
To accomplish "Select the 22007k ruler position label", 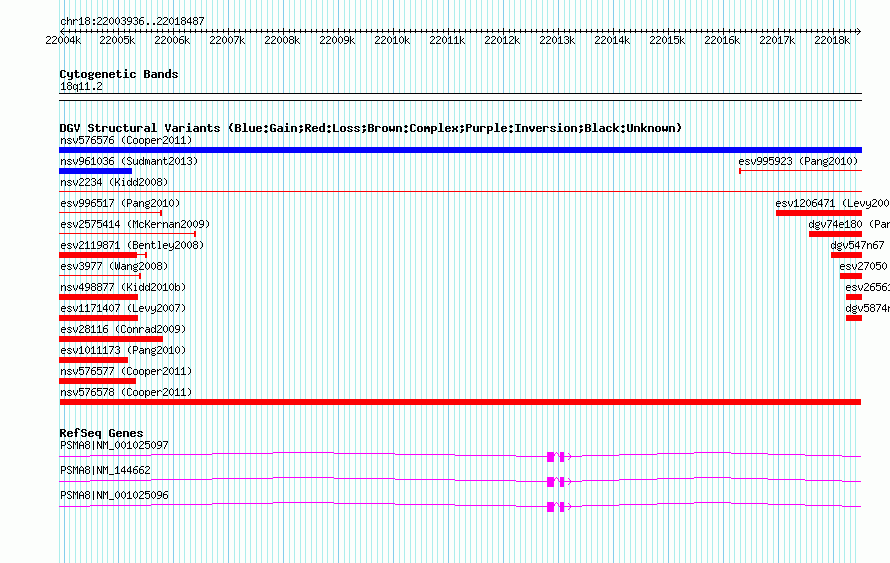I will click(227, 40).
